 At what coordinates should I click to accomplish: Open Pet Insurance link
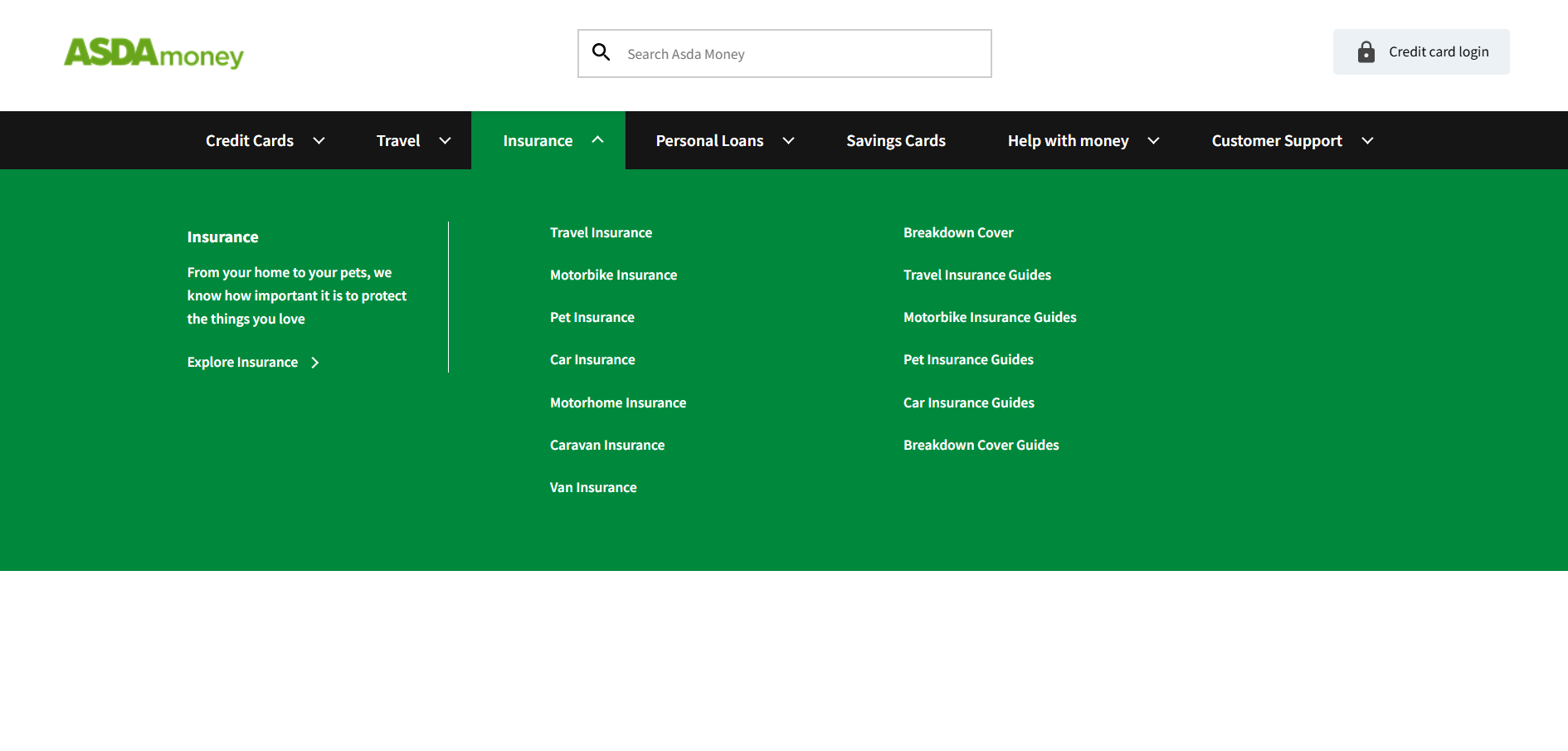coord(592,318)
